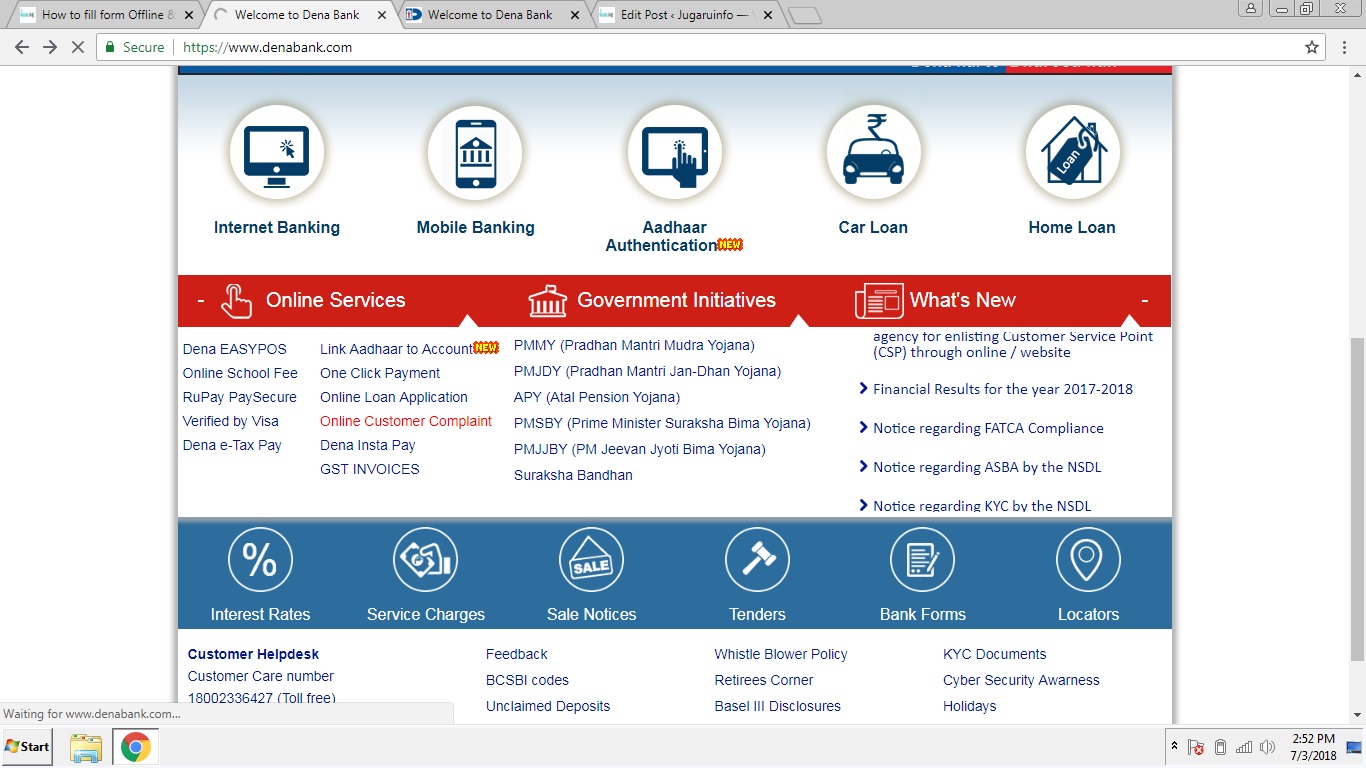Close the 'How to fill form Offline' tab
This screenshot has height=768, width=1366.
pos(187,15)
